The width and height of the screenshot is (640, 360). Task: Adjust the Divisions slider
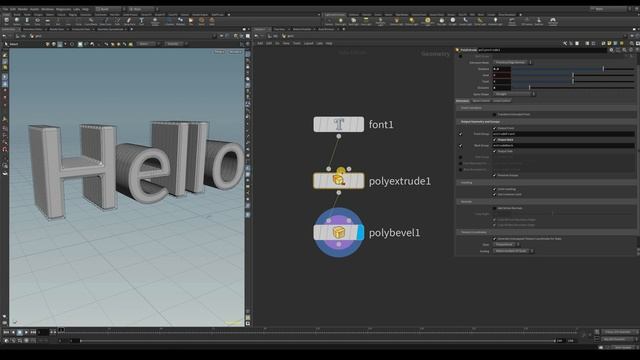click(573, 88)
